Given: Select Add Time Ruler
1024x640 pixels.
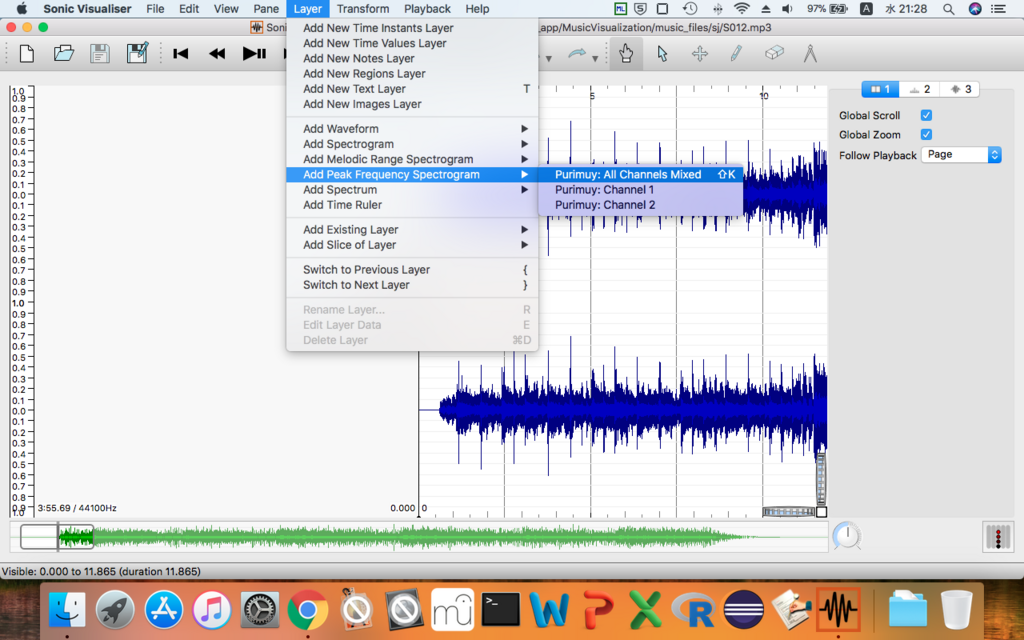Looking at the screenshot, I should [x=412, y=204].
